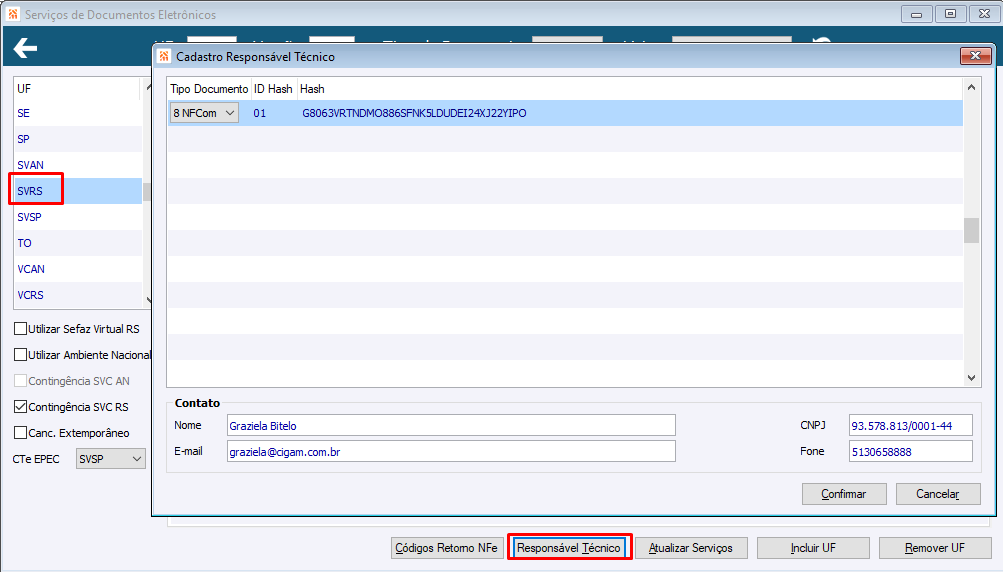The width and height of the screenshot is (1003, 572).
Task: Edit the CNPJ field
Action: (911, 425)
